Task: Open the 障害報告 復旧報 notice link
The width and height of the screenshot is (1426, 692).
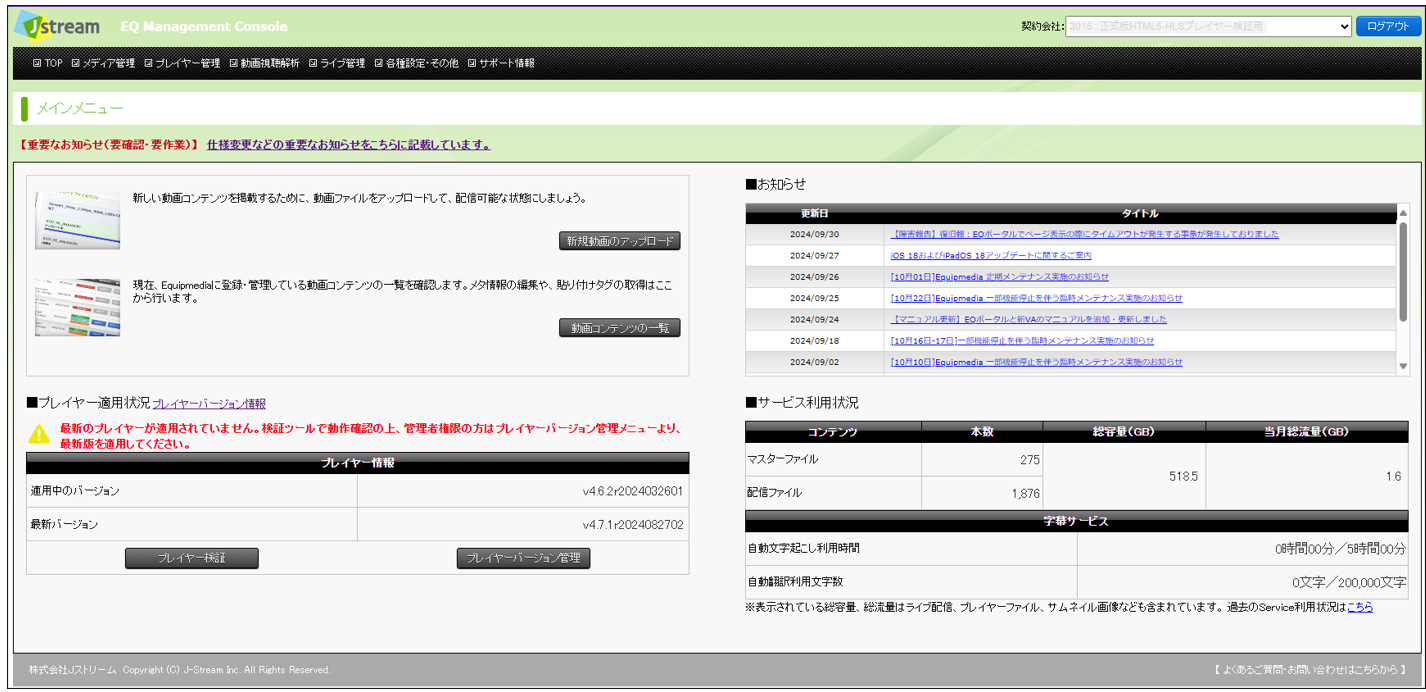Action: 1084,234
